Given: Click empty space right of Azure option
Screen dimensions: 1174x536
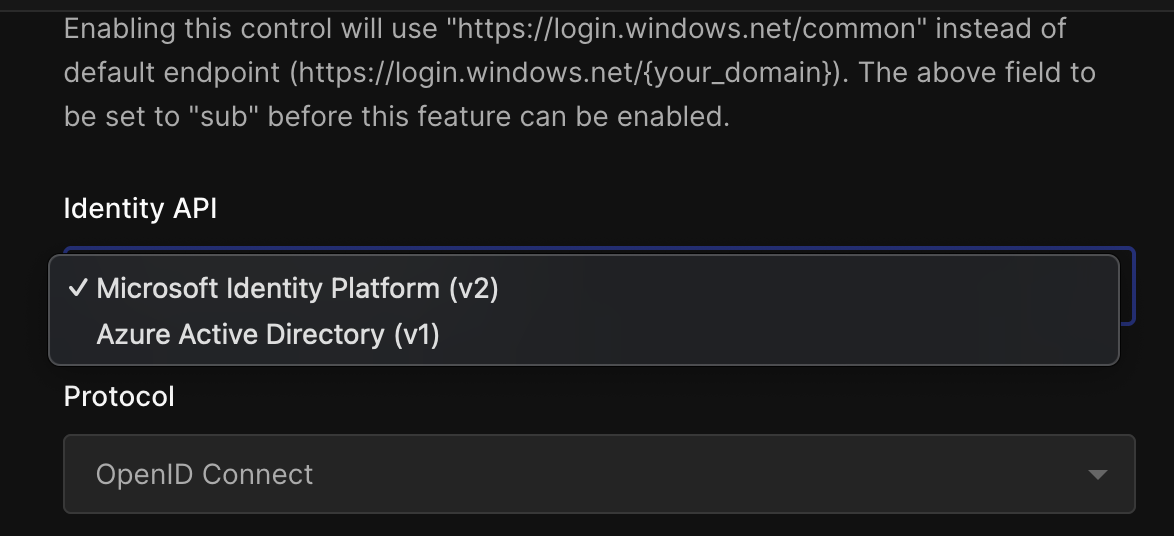Looking at the screenshot, I should tap(780, 334).
